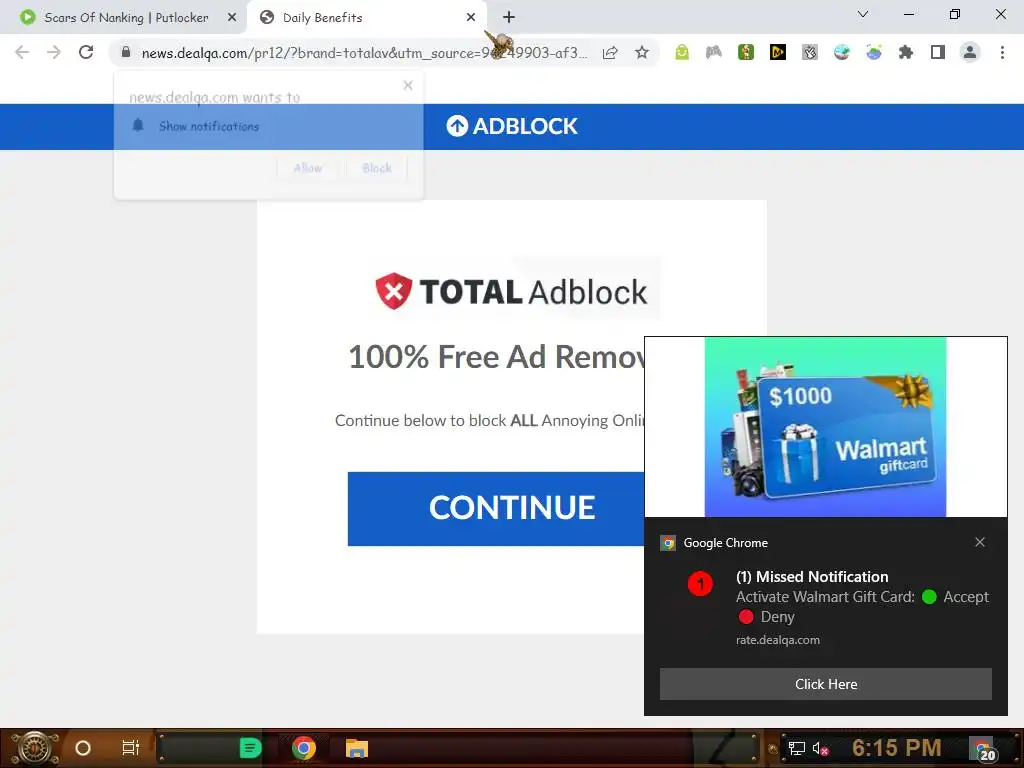The width and height of the screenshot is (1024, 768).
Task: Click the Google Chrome icon in notification header
Action: (x=667, y=543)
